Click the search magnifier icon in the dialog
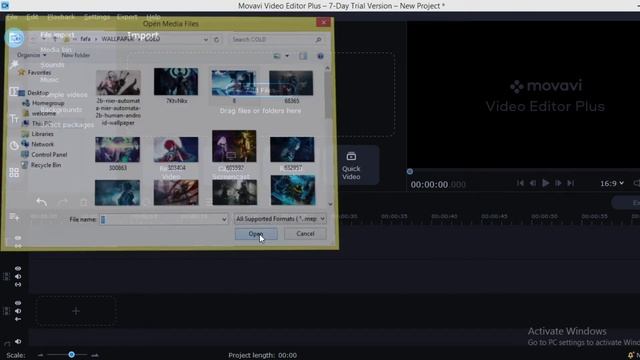The height and width of the screenshot is (360, 640). tap(318, 40)
